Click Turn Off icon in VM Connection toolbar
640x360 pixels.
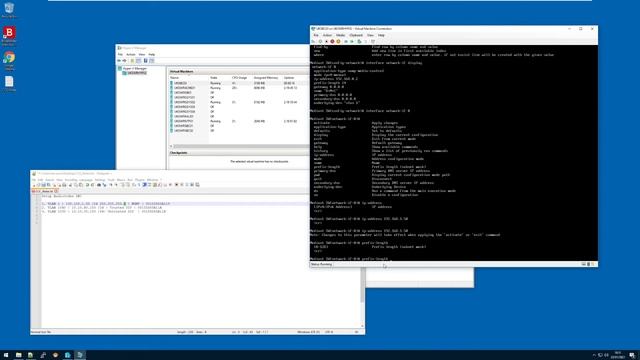point(327,41)
